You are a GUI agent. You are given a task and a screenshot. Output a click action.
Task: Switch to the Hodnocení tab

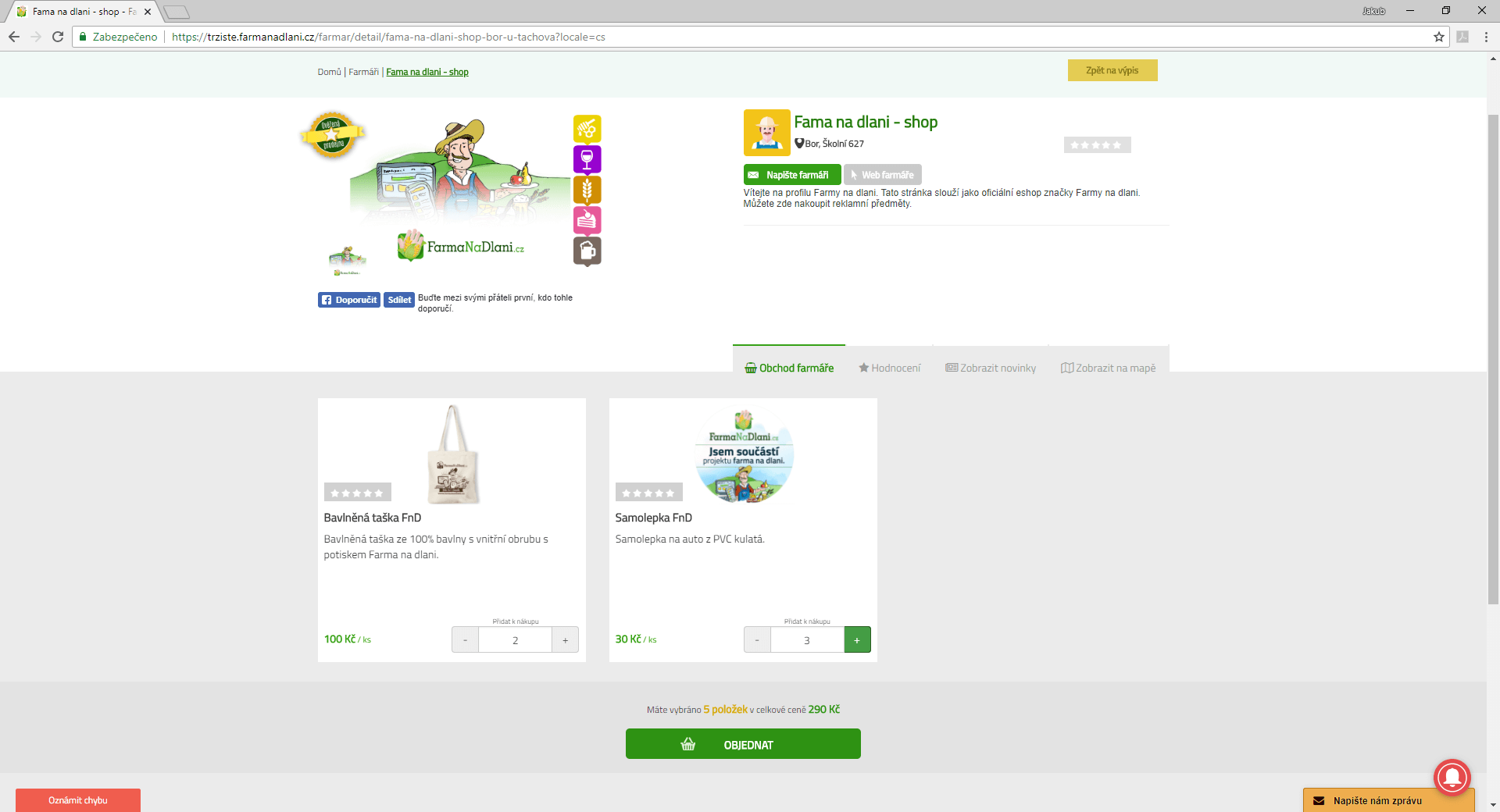pyautogui.click(x=889, y=368)
